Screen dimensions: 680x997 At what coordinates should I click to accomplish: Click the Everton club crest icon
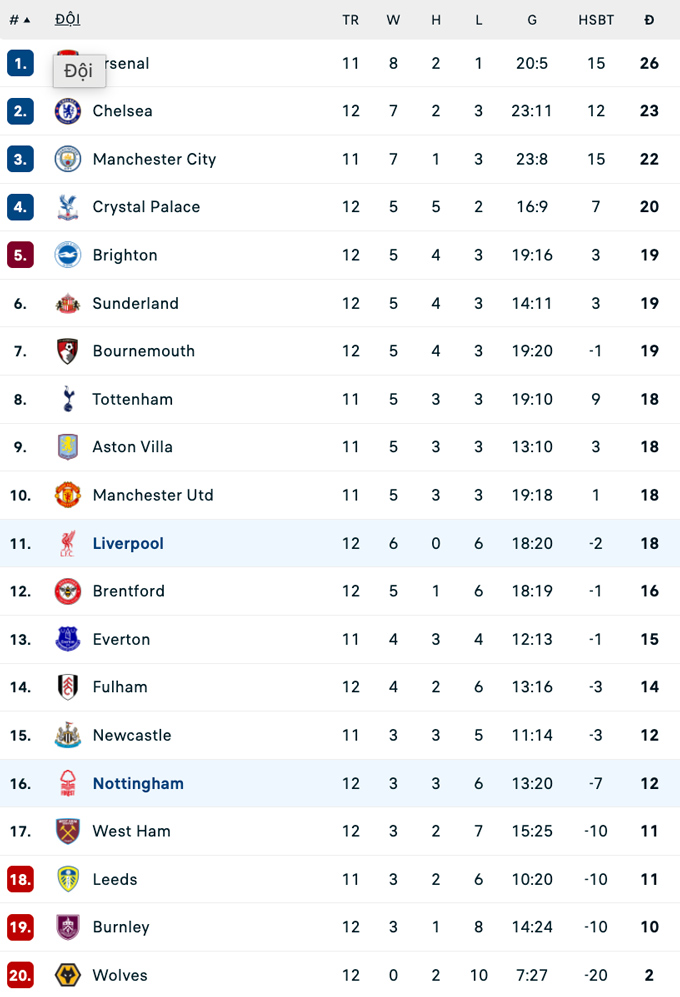(67, 639)
